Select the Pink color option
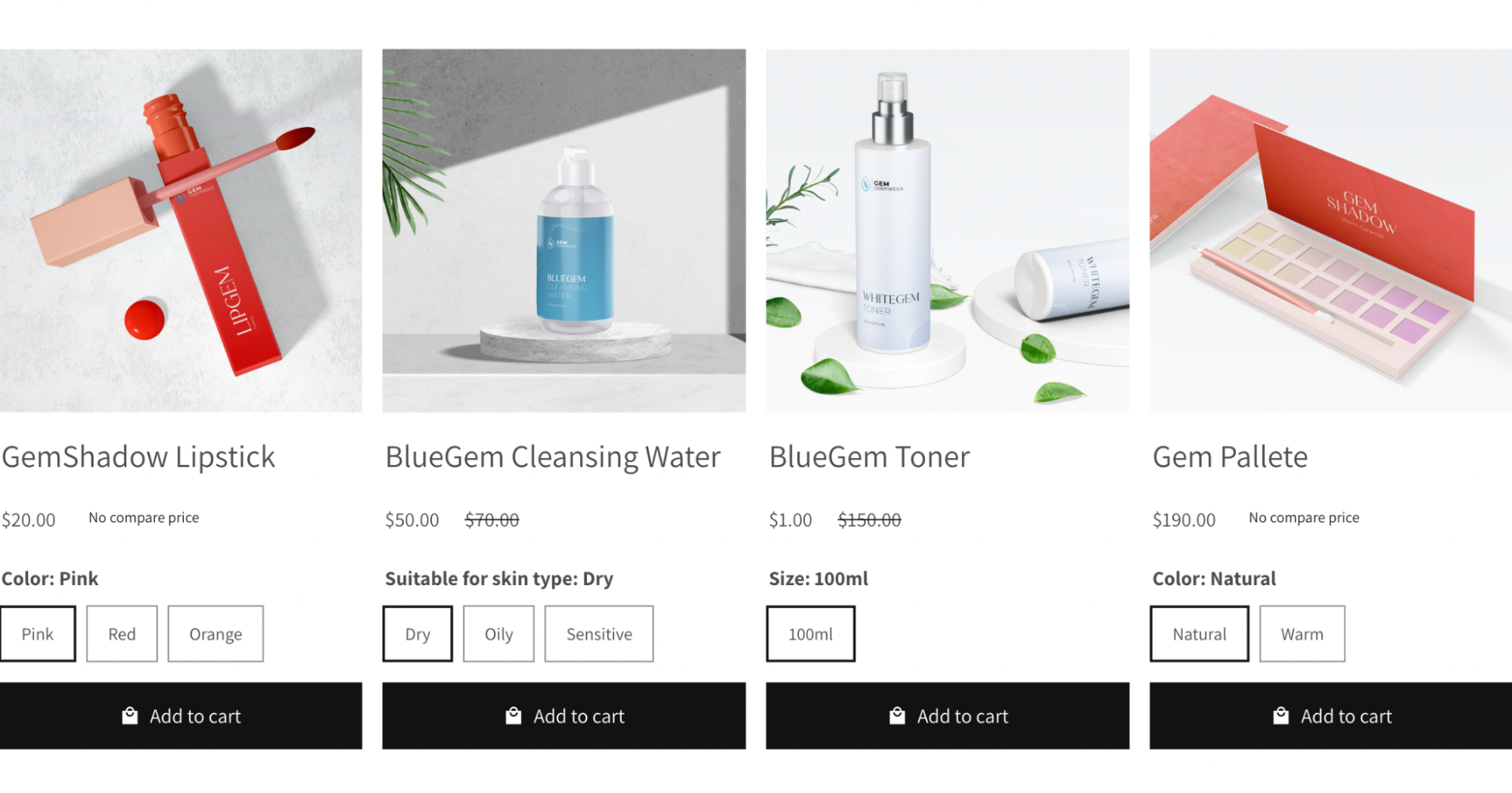This screenshot has height=793, width=1512. pos(37,633)
